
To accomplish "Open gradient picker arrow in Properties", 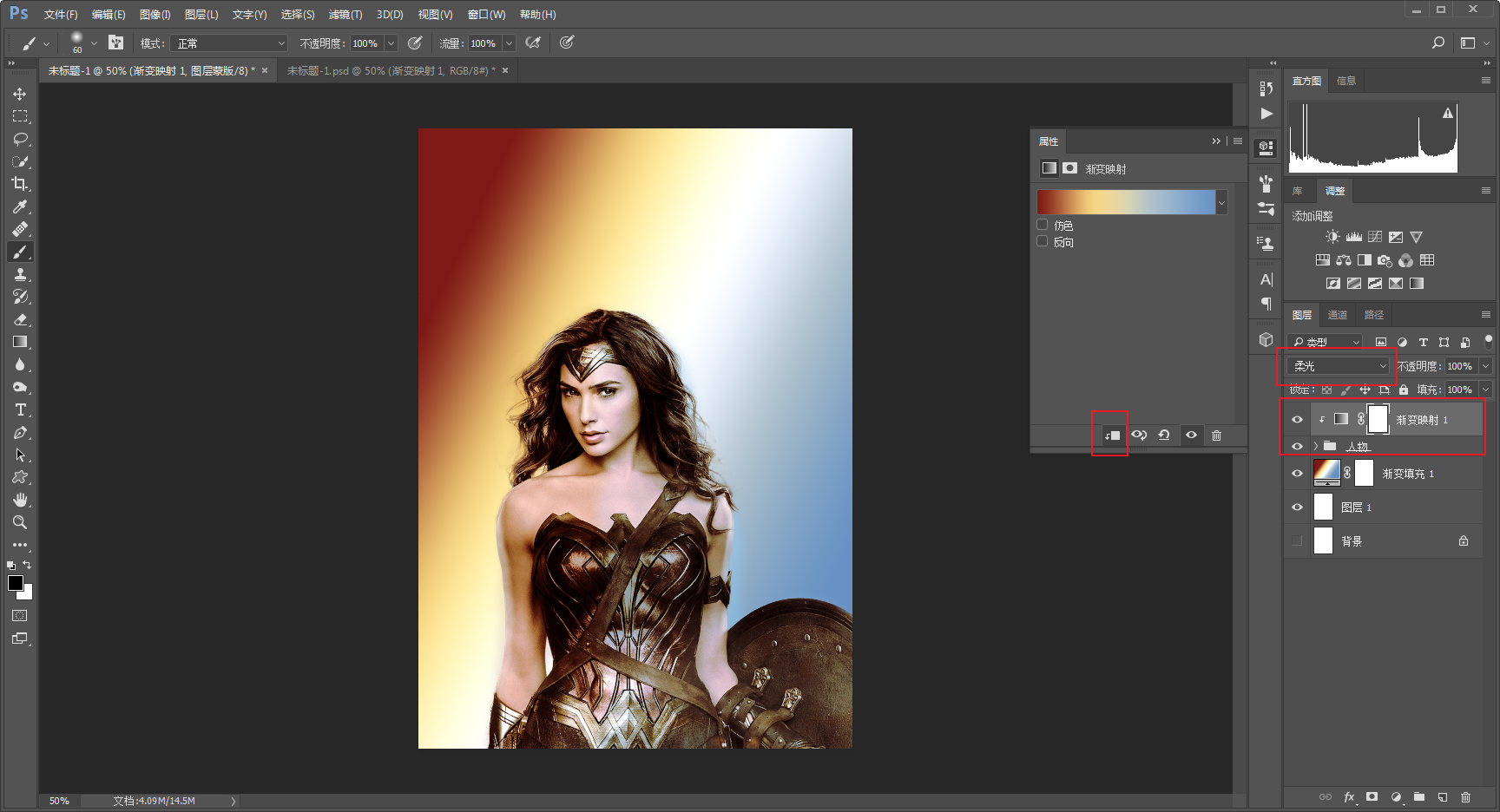I will pos(1221,202).
